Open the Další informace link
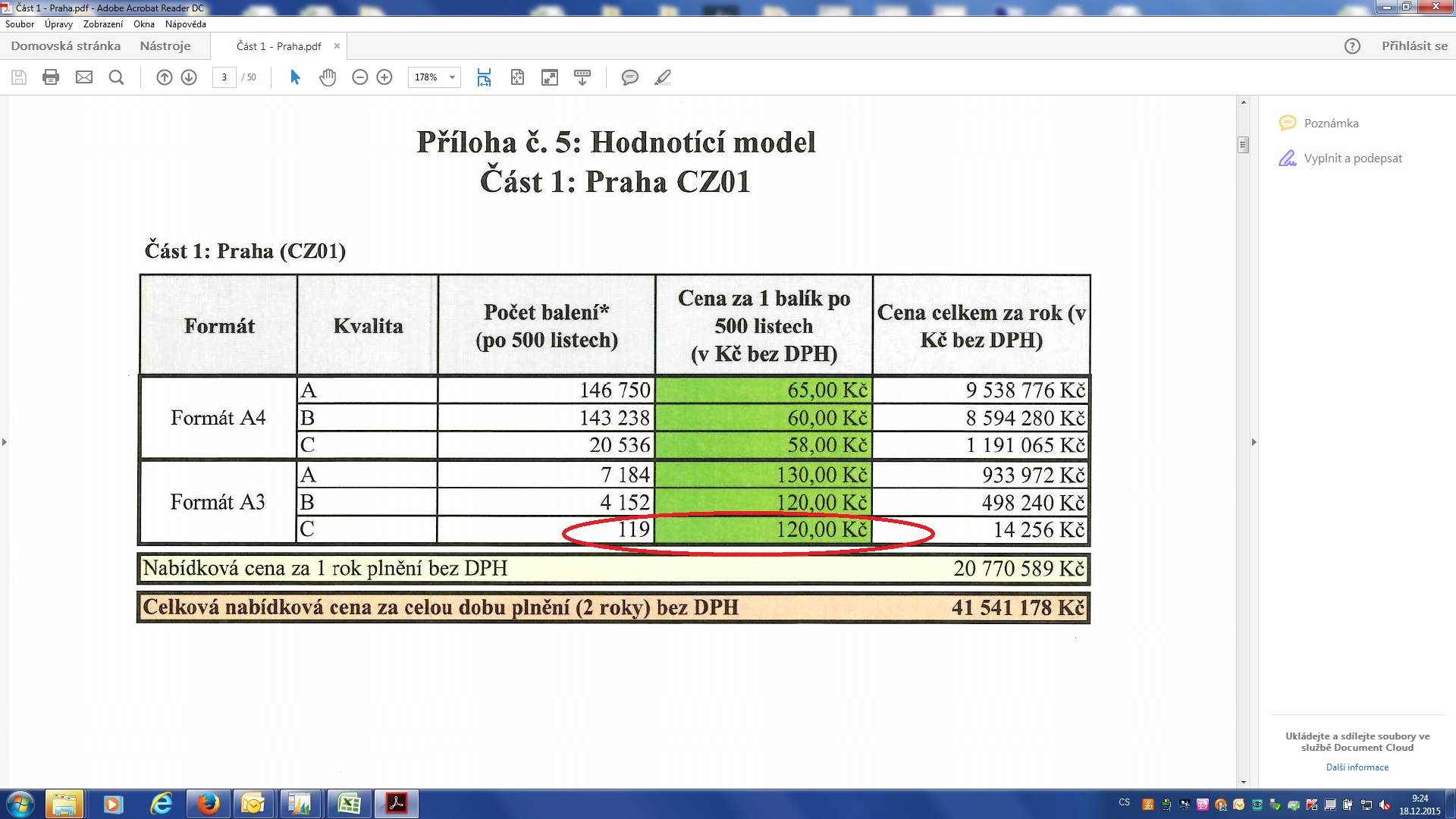This screenshot has width=1456, height=819. point(1357,767)
